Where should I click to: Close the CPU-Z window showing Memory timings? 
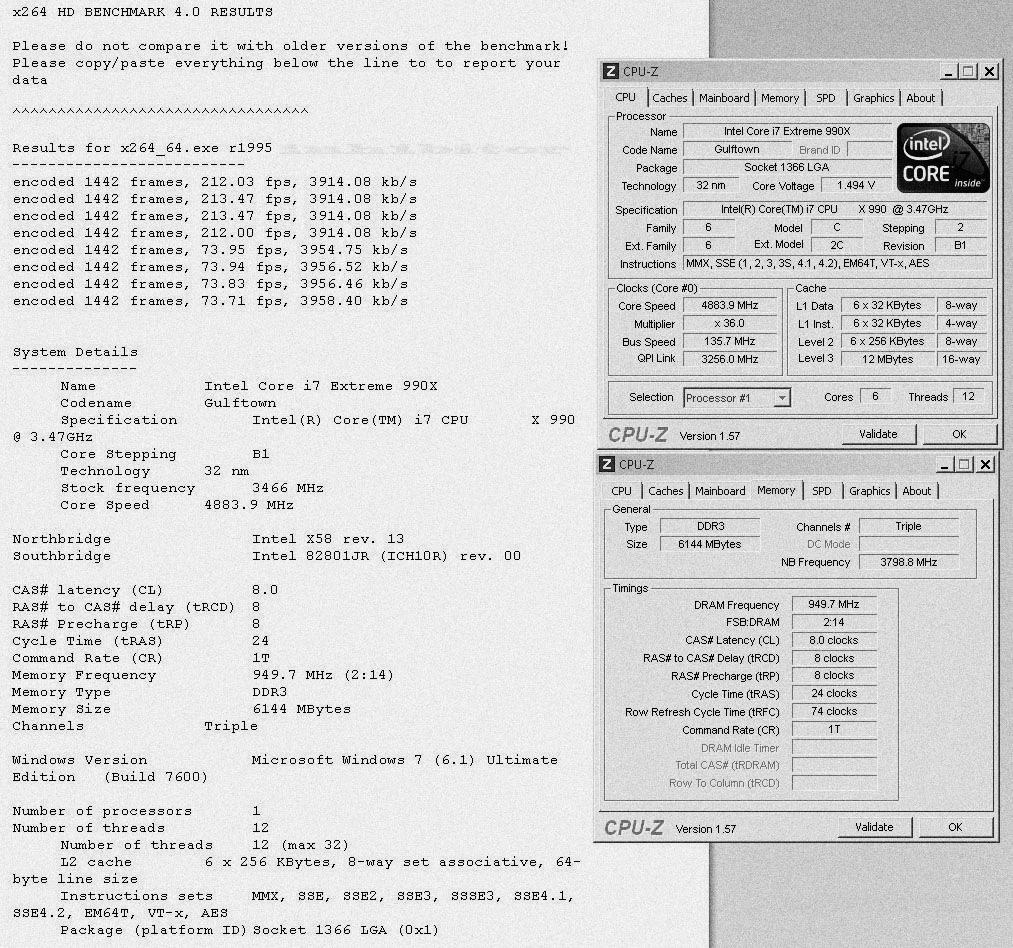click(x=985, y=464)
